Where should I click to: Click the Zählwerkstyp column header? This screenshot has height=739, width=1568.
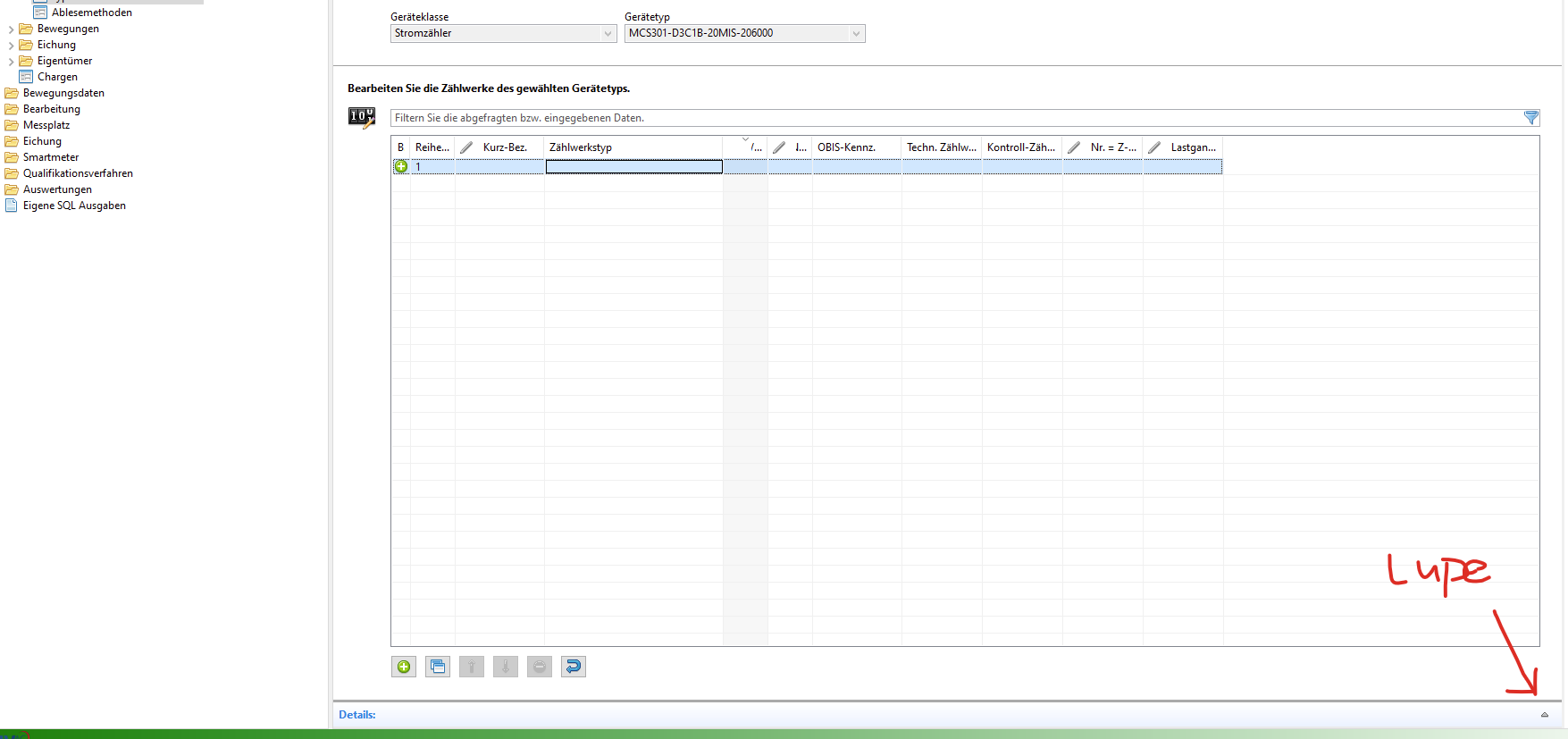581,147
